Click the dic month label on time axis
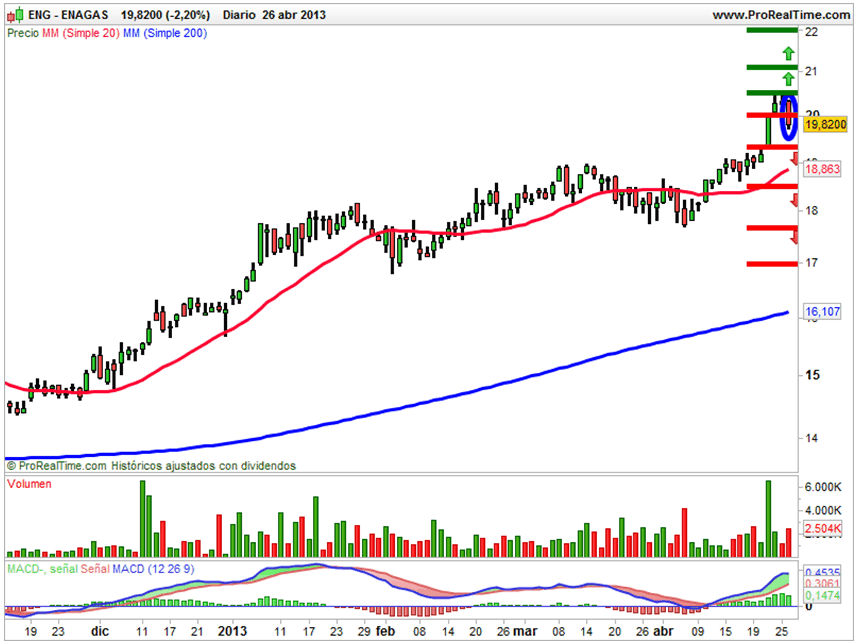 100,631
